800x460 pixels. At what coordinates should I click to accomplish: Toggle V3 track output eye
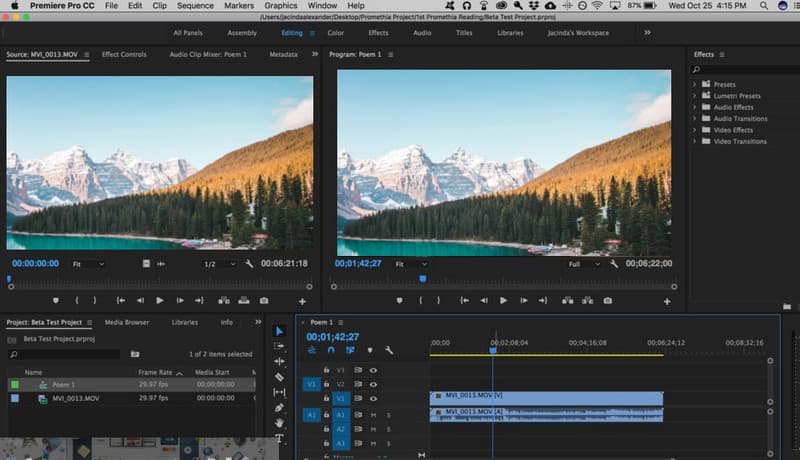373,370
